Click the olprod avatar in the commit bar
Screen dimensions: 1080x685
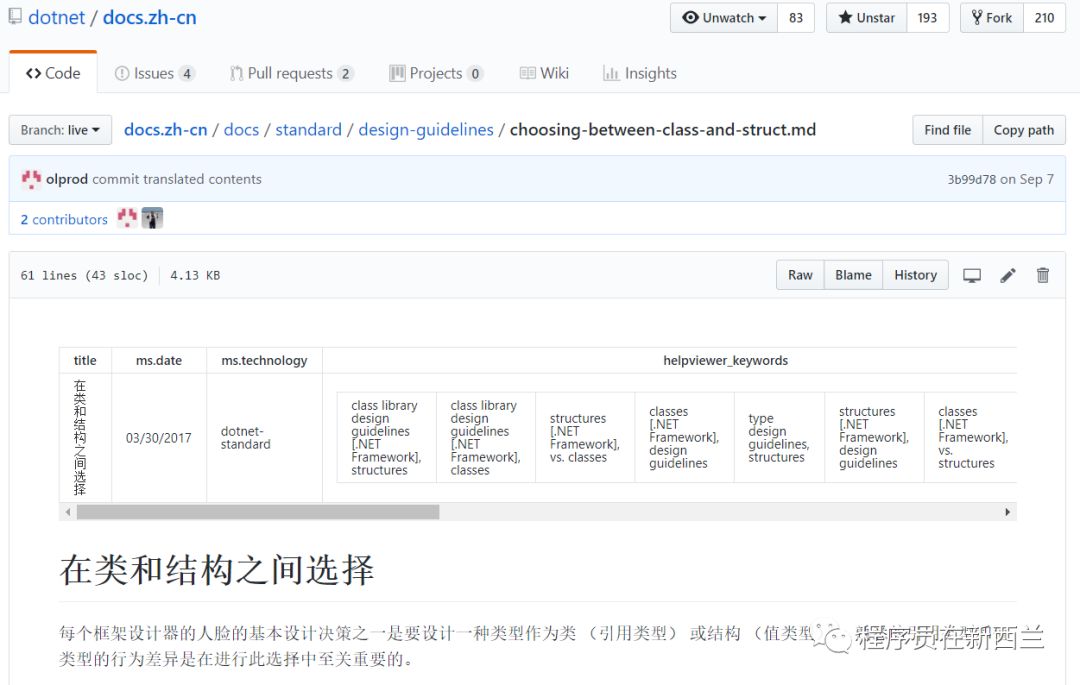point(31,179)
